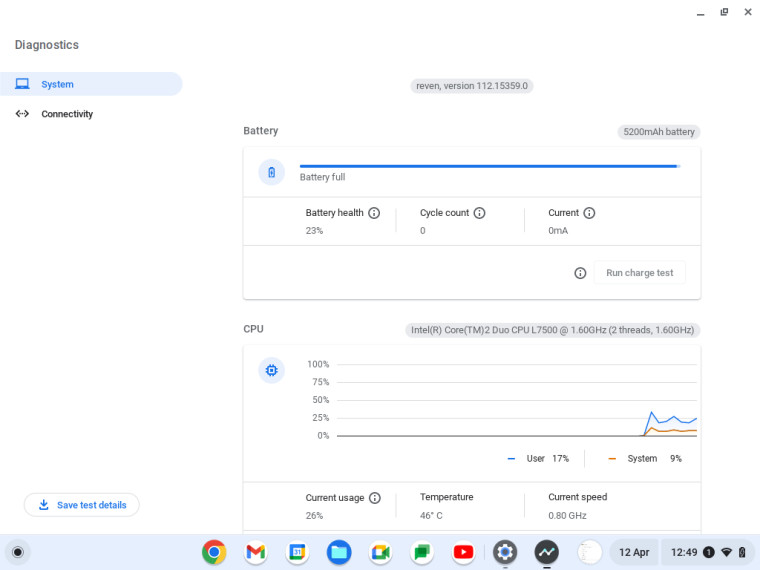Open Gmail from the shelf

pyautogui.click(x=255, y=552)
